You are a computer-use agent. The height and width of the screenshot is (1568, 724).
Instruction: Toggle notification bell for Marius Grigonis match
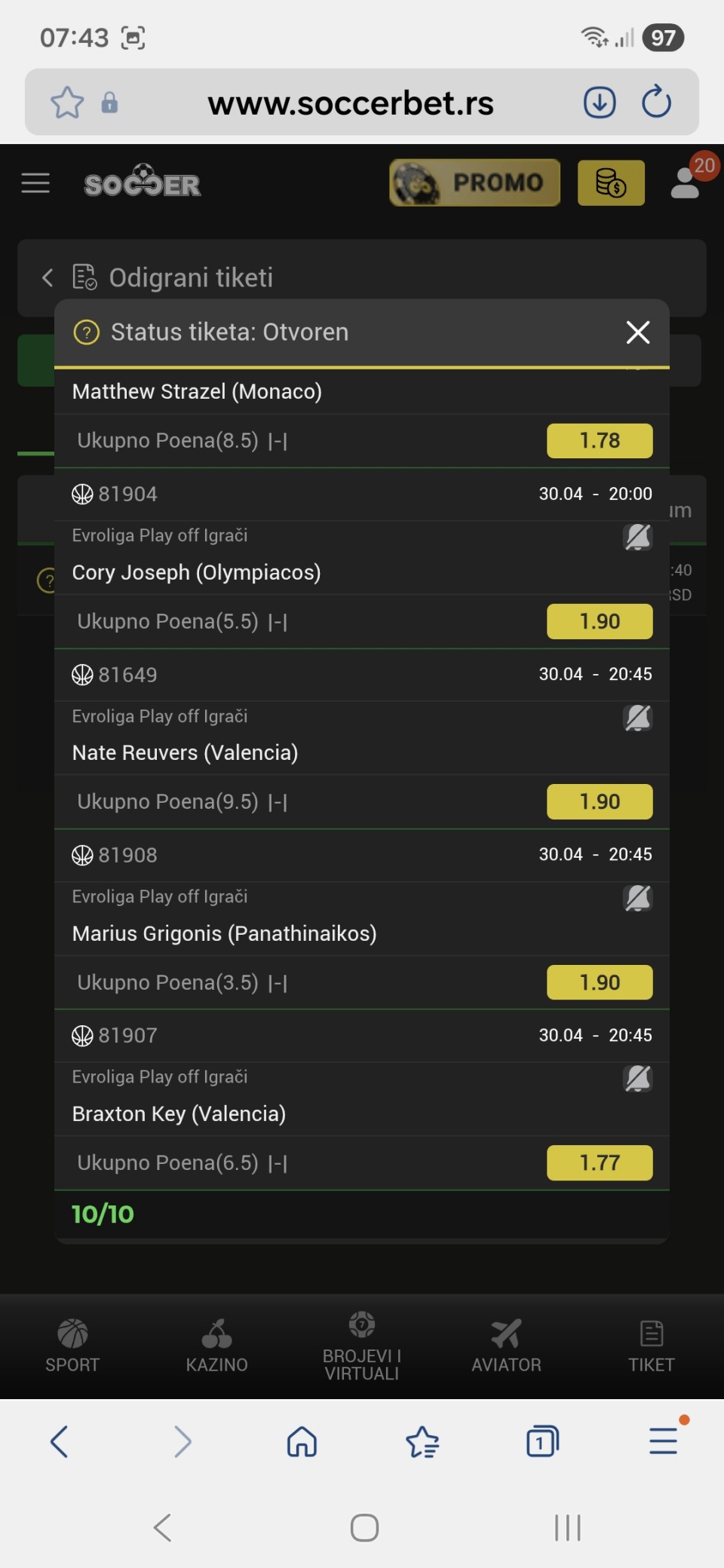coord(637,898)
